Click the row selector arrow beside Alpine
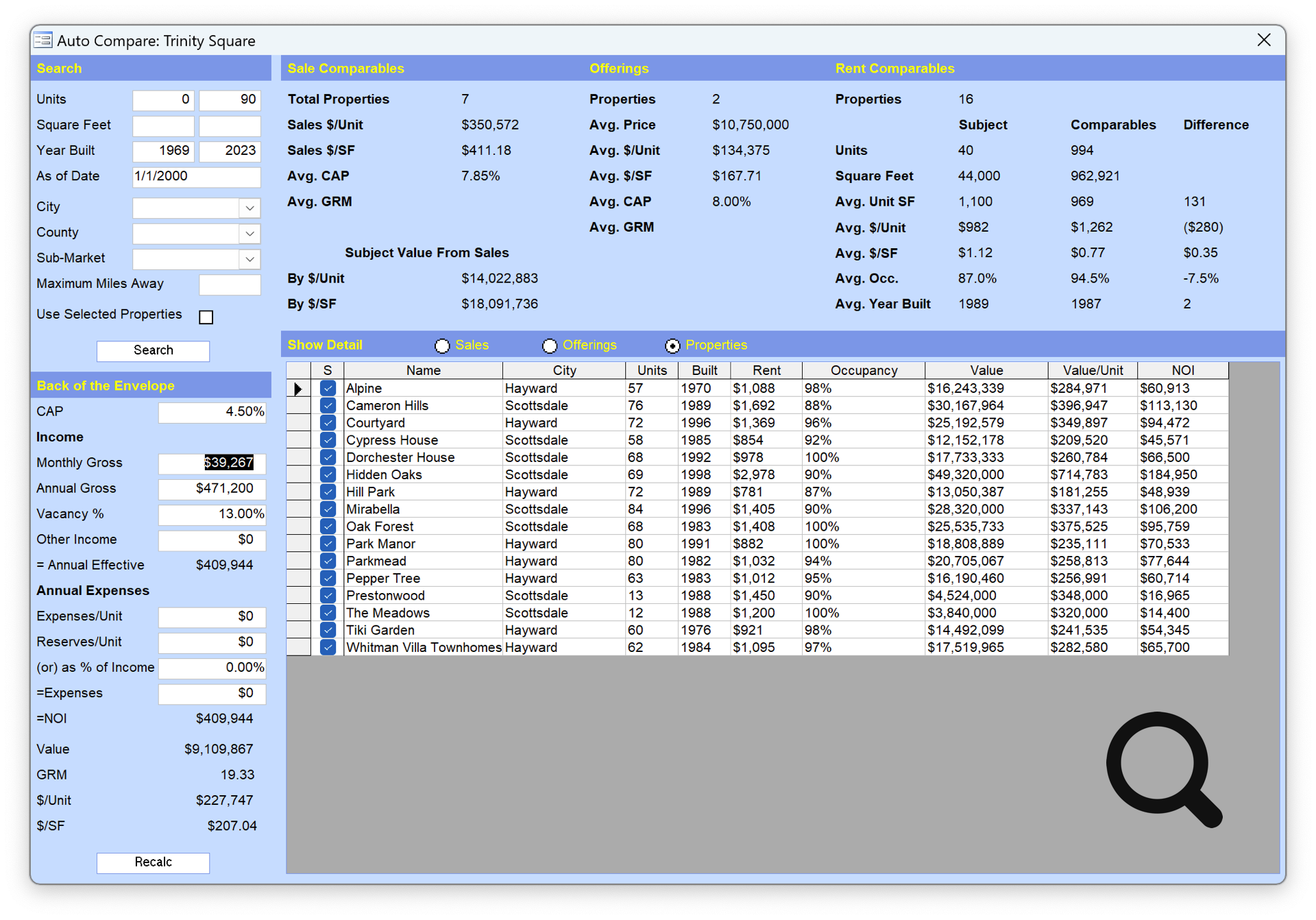 click(298, 389)
